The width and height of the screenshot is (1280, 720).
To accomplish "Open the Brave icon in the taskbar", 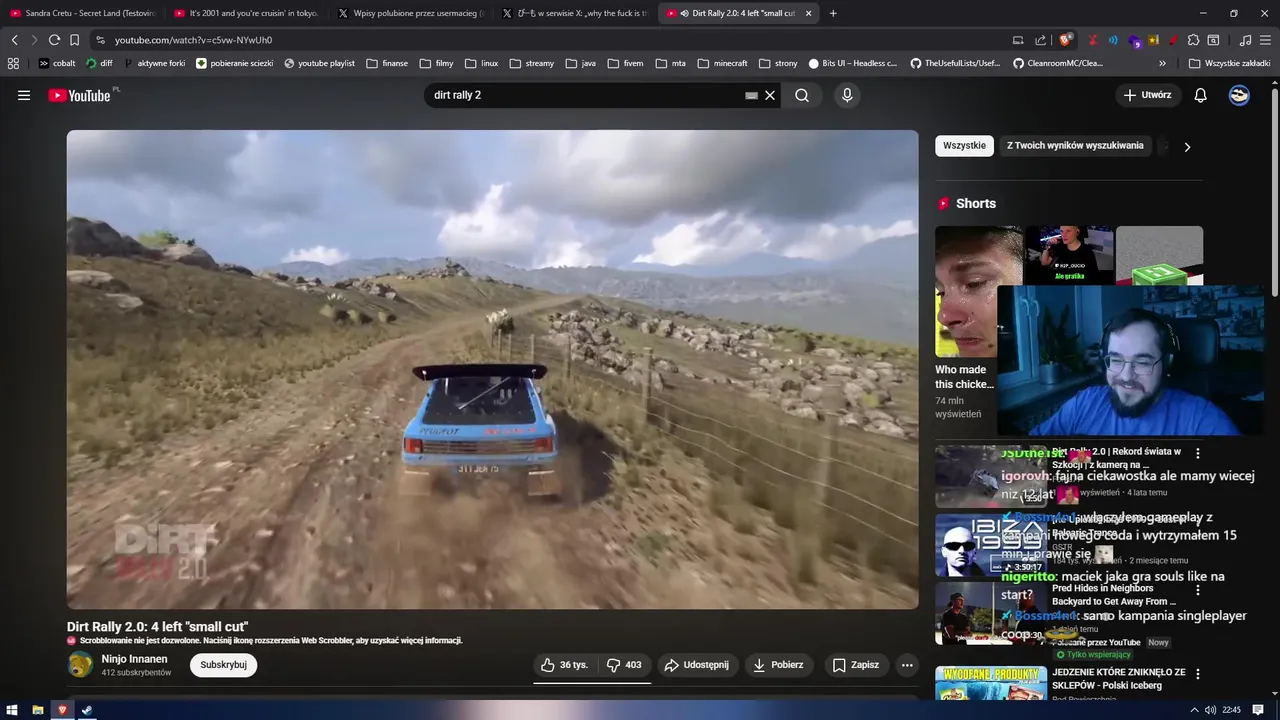I will pyautogui.click(x=62, y=710).
